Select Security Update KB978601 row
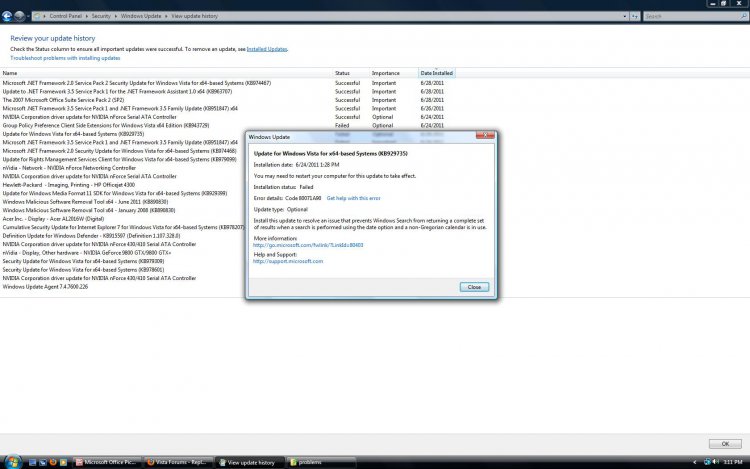This screenshot has width=750, height=469. click(x=83, y=270)
